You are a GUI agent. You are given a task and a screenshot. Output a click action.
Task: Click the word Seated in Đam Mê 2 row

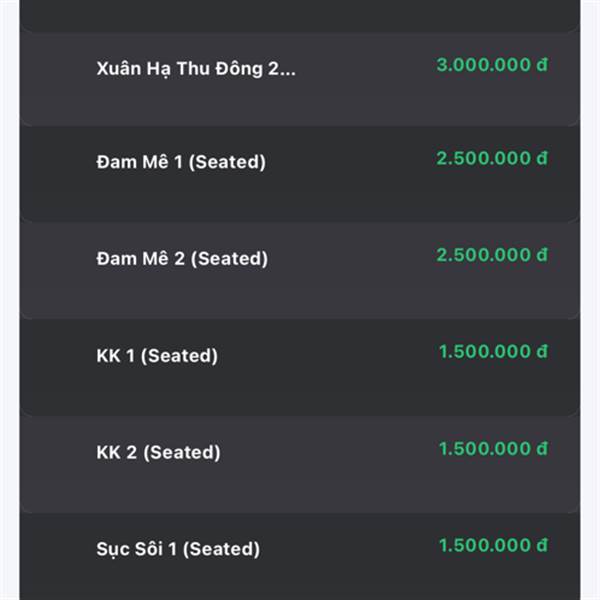click(230, 259)
